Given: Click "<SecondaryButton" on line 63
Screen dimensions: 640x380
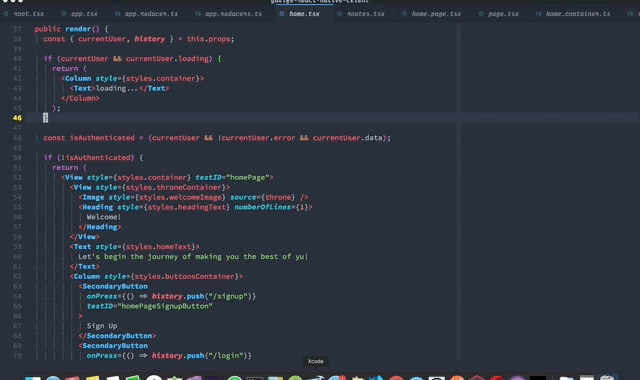Looking at the screenshot, I should pyautogui.click(x=113, y=287).
